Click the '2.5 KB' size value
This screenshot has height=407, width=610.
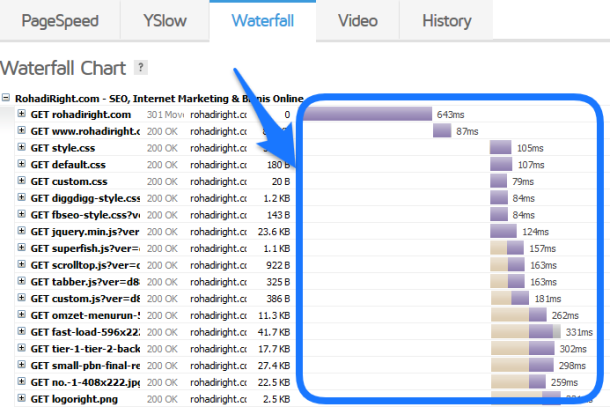point(277,399)
